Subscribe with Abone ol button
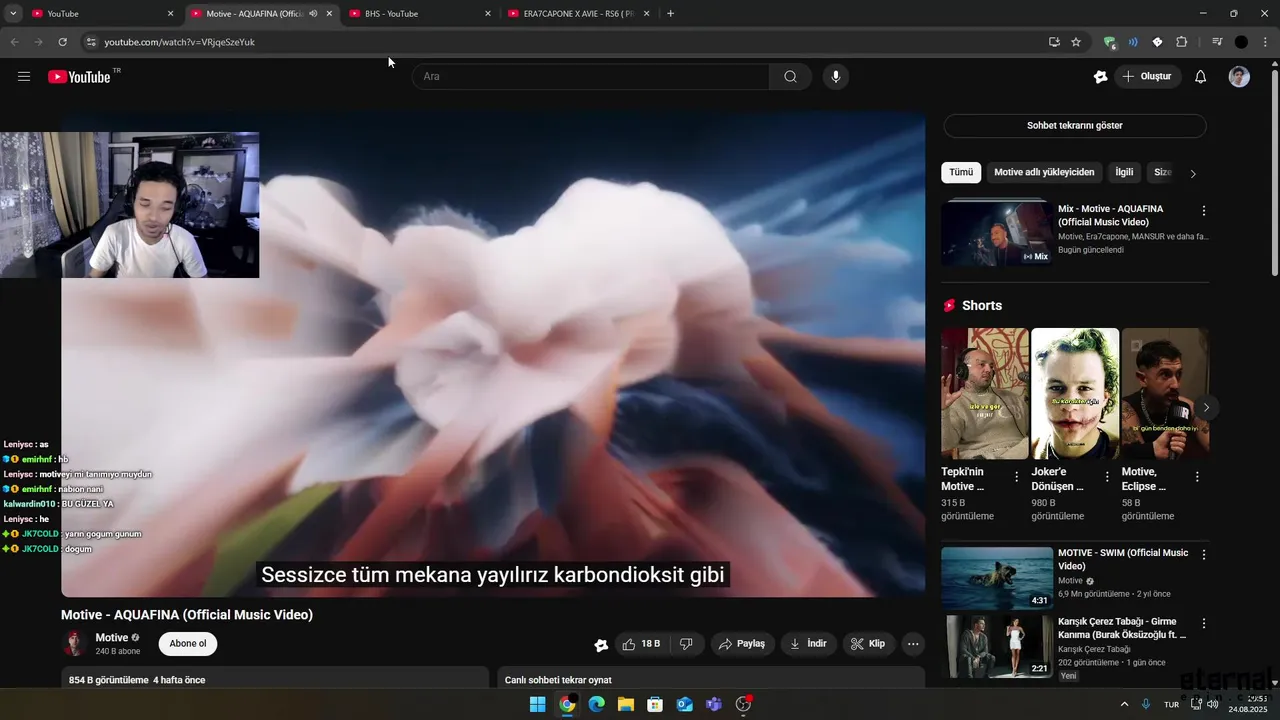This screenshot has height=720, width=1280. (188, 644)
